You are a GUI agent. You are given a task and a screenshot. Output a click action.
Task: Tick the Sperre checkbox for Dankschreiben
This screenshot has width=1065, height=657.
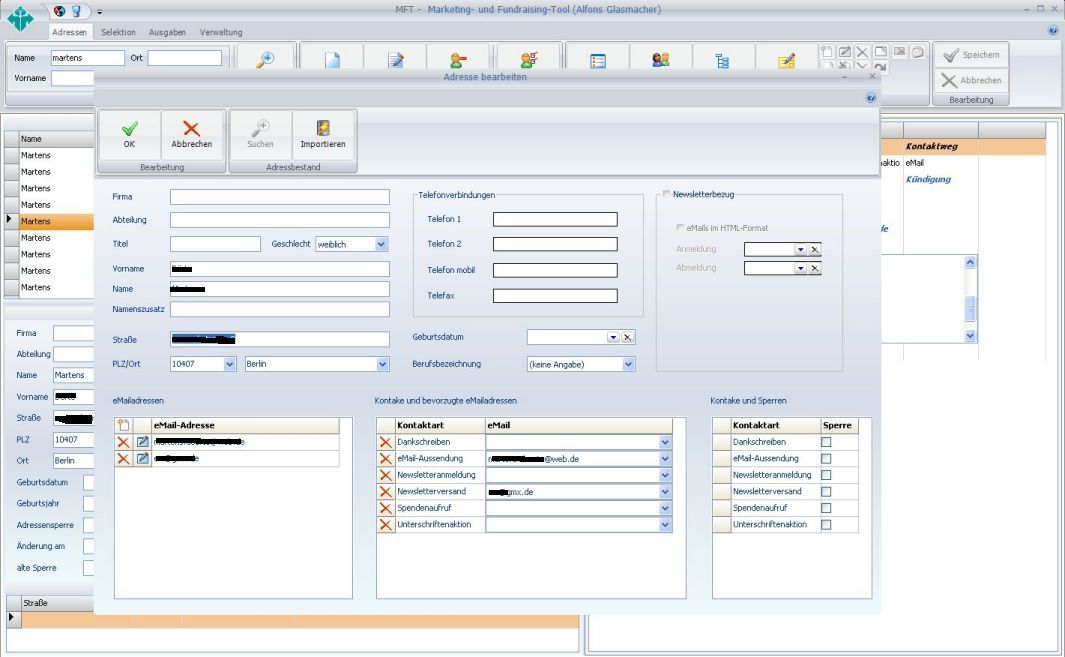coord(826,442)
